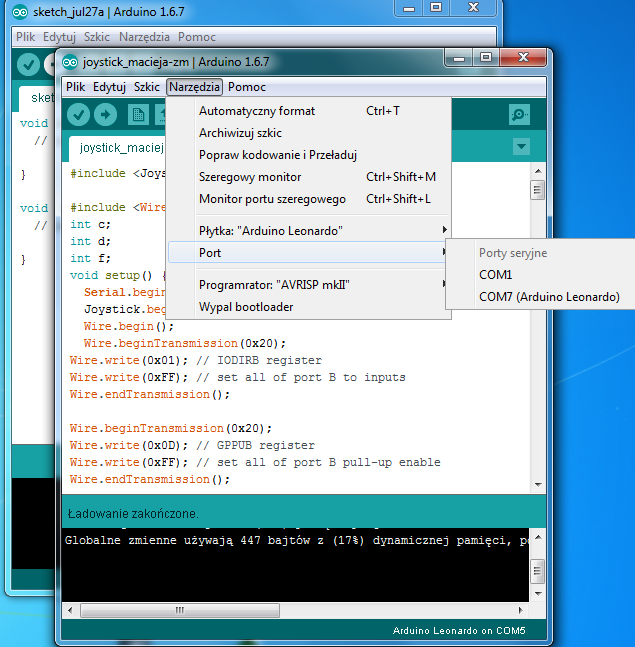
Task: Select COM7 (Arduino Leonardo) port
Action: click(549, 297)
